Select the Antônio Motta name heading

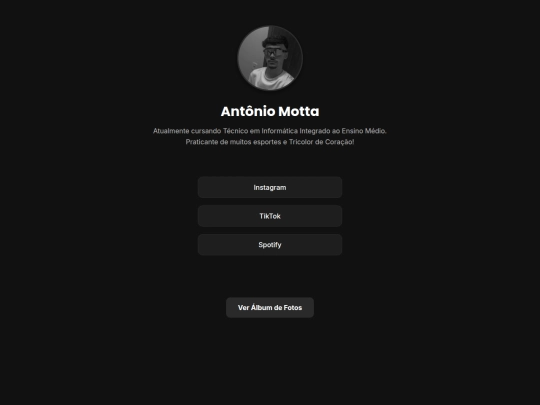pyautogui.click(x=270, y=111)
